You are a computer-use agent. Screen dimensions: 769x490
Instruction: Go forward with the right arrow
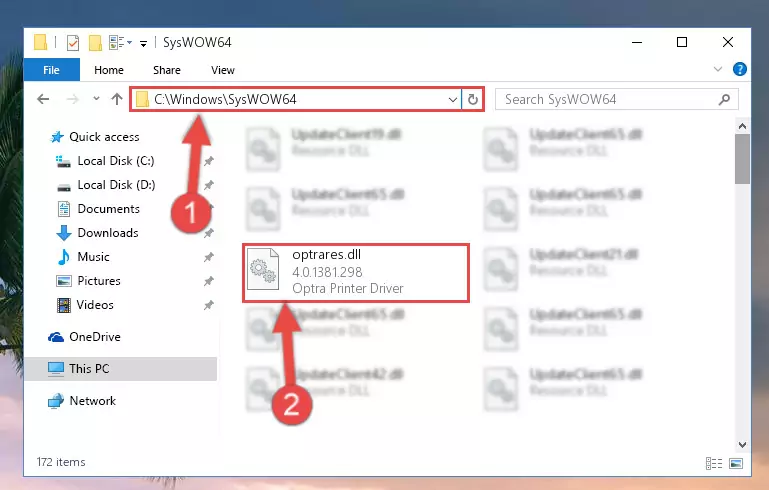coord(73,99)
